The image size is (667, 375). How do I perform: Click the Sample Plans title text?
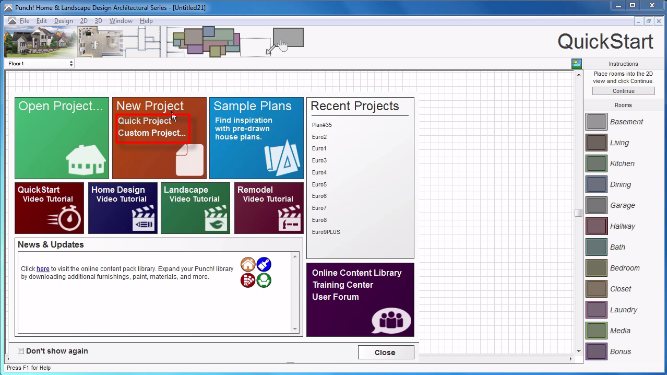(253, 106)
